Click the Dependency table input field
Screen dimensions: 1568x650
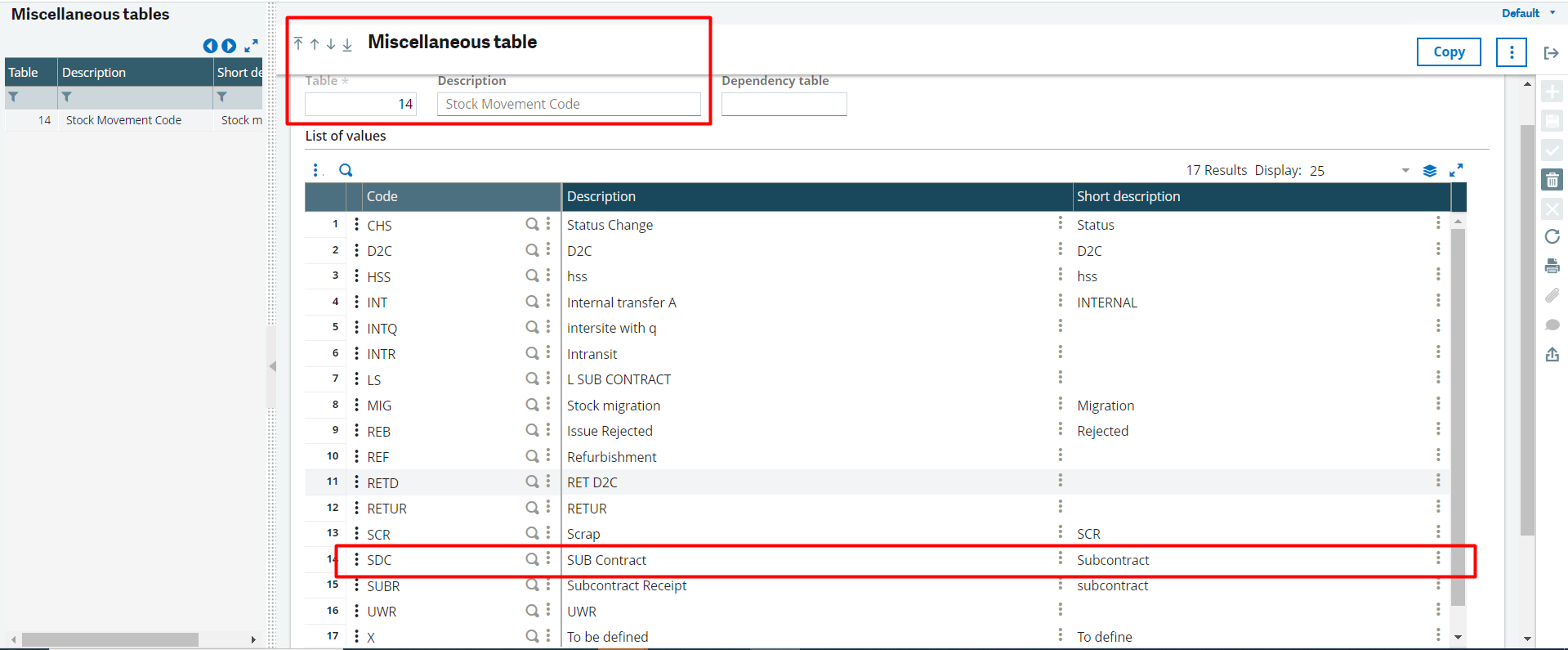783,104
